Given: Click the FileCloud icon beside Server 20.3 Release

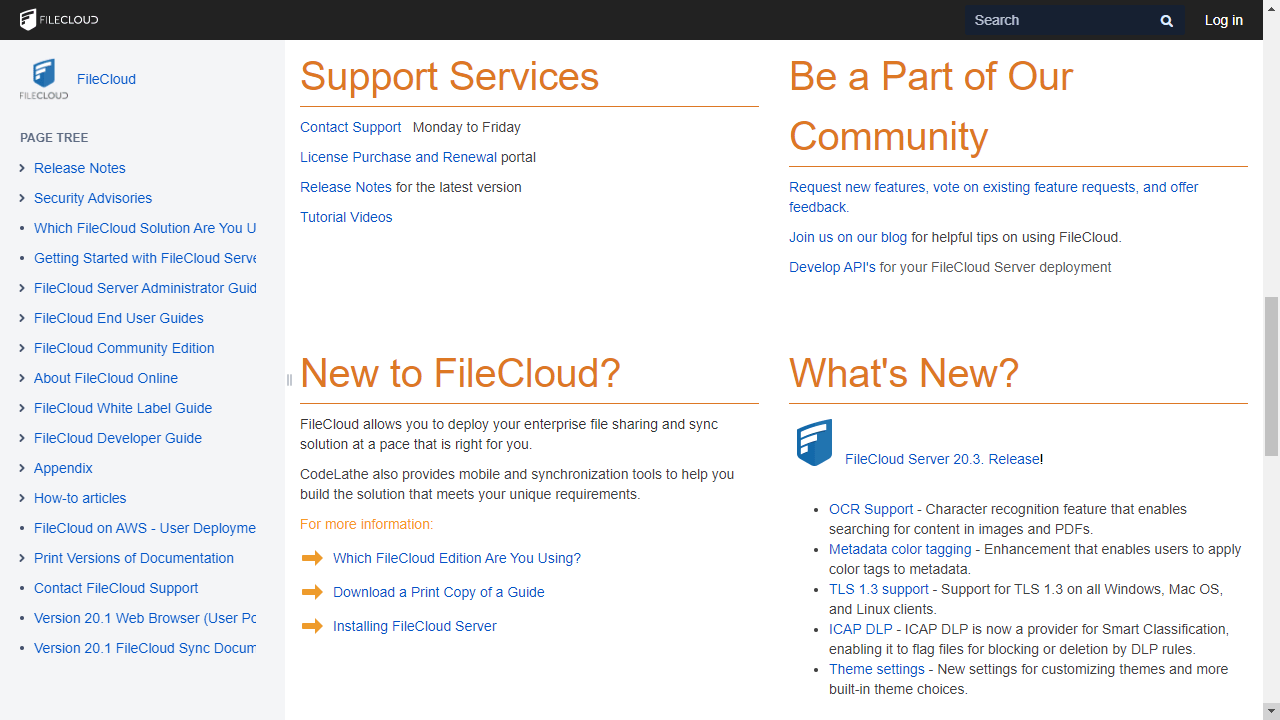Looking at the screenshot, I should (814, 443).
